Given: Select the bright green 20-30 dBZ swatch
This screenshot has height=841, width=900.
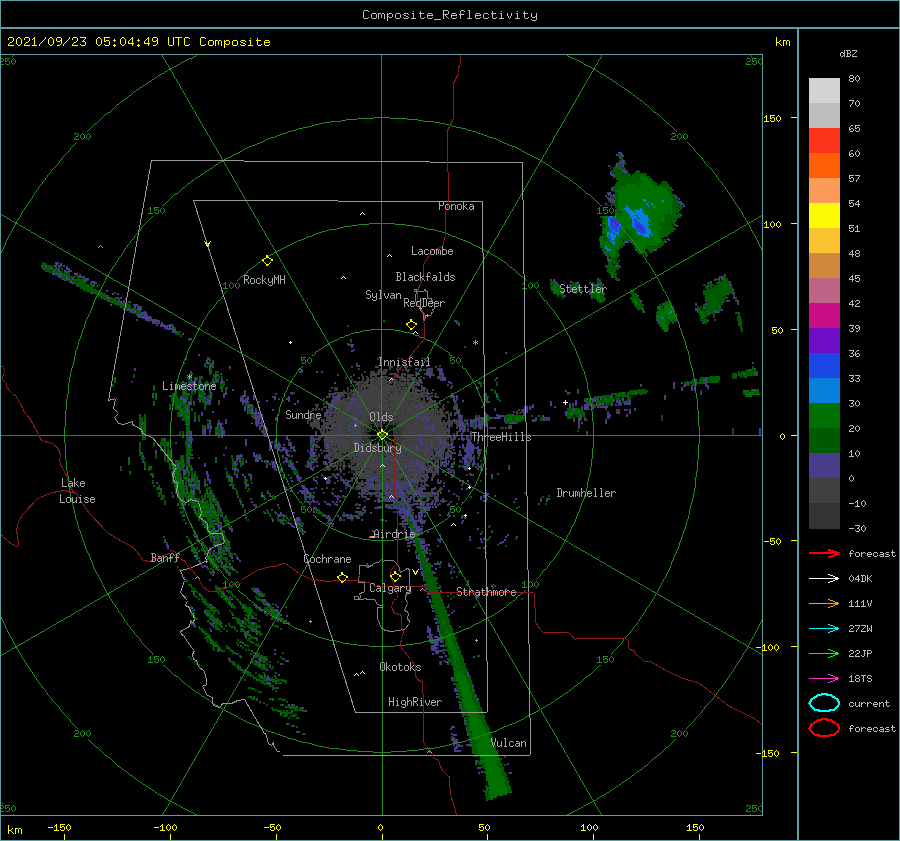Looking at the screenshot, I should point(824,416).
